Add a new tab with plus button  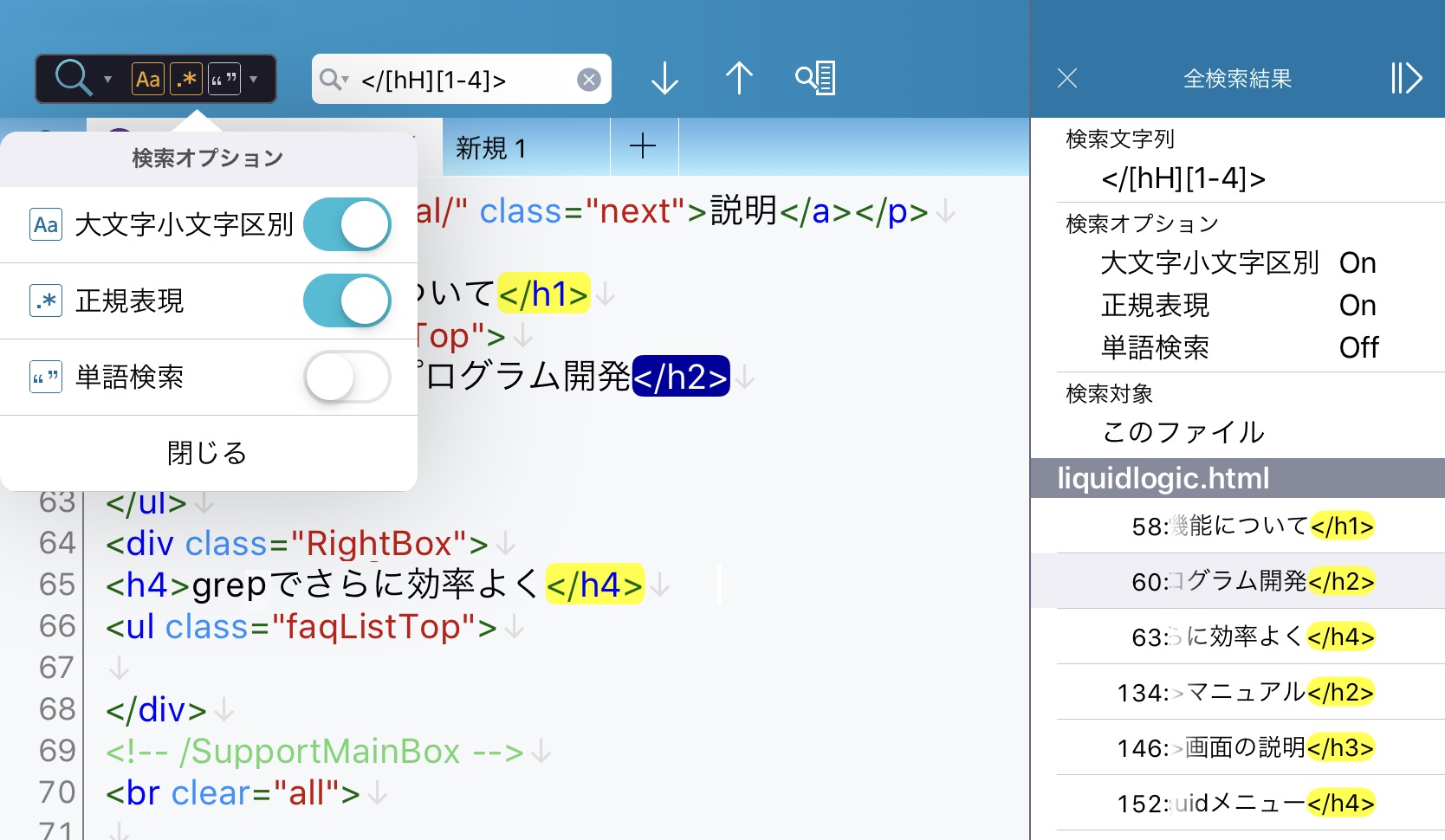pyautogui.click(x=643, y=146)
